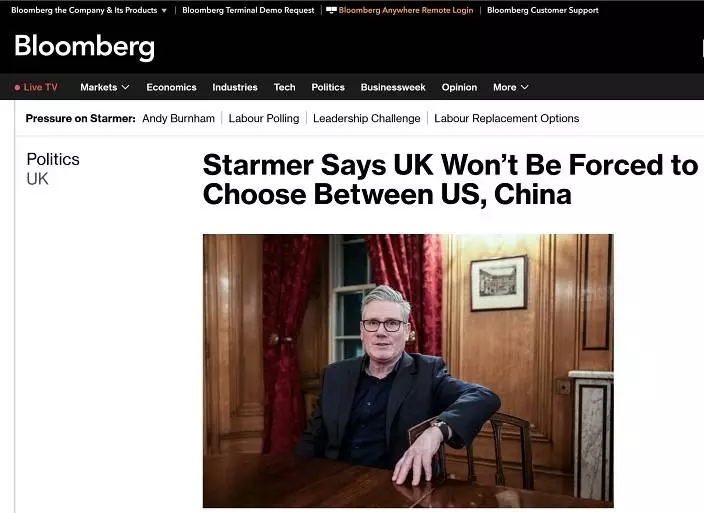Select the Politics nav item
Viewport: 704px width, 513px height.
pos(328,87)
